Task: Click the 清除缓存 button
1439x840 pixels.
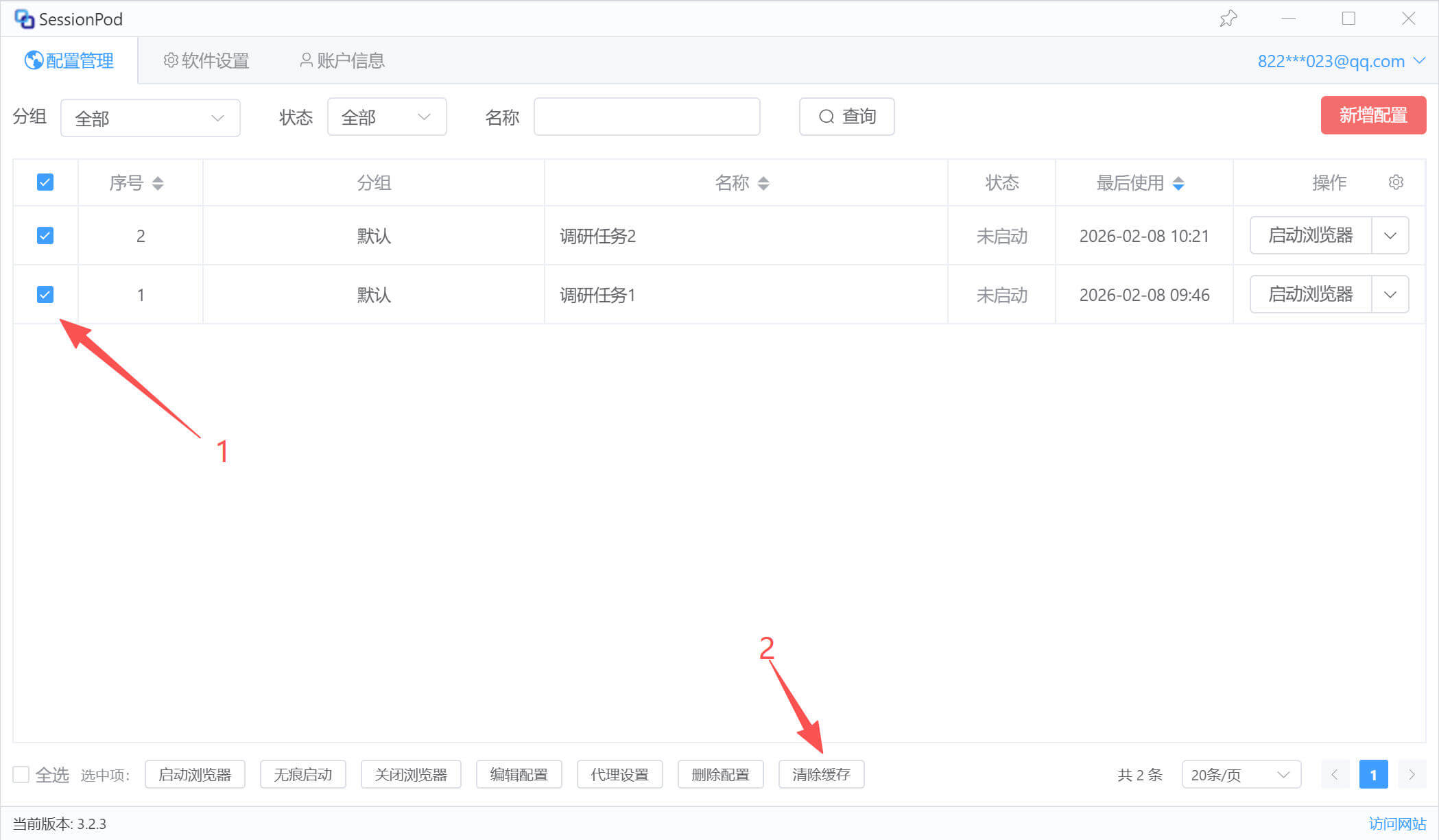Action: tap(821, 775)
